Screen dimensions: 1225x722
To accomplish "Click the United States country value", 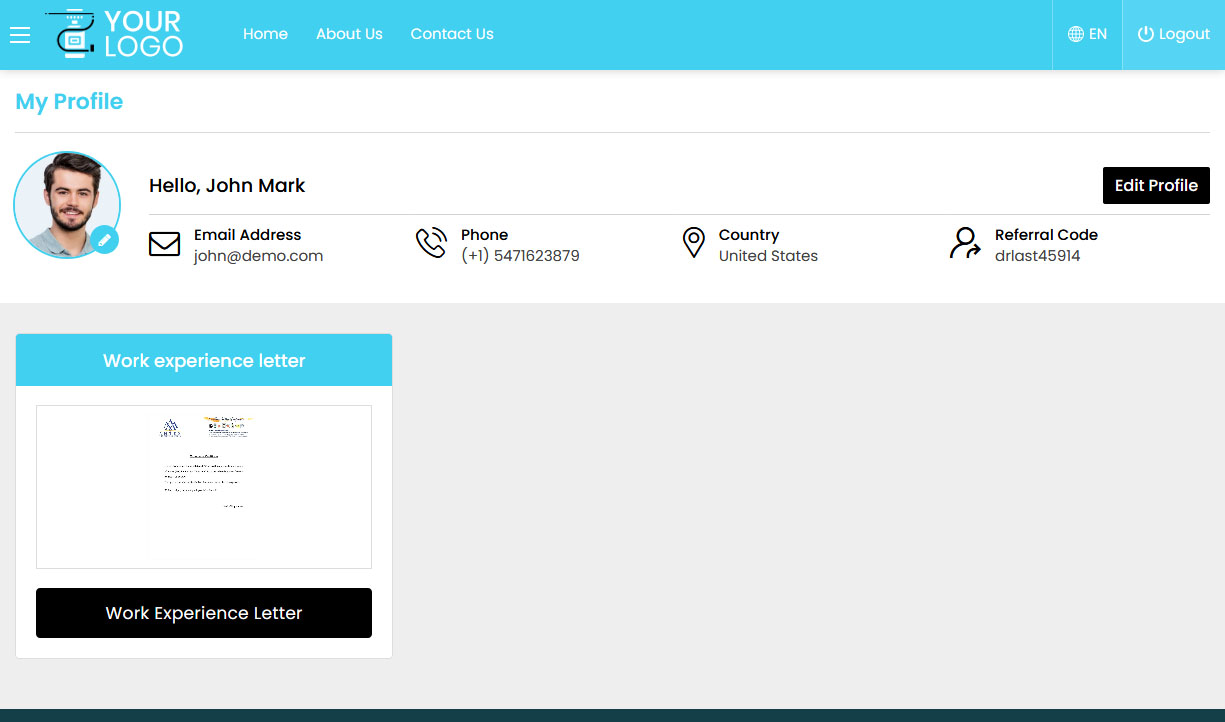I will click(768, 256).
